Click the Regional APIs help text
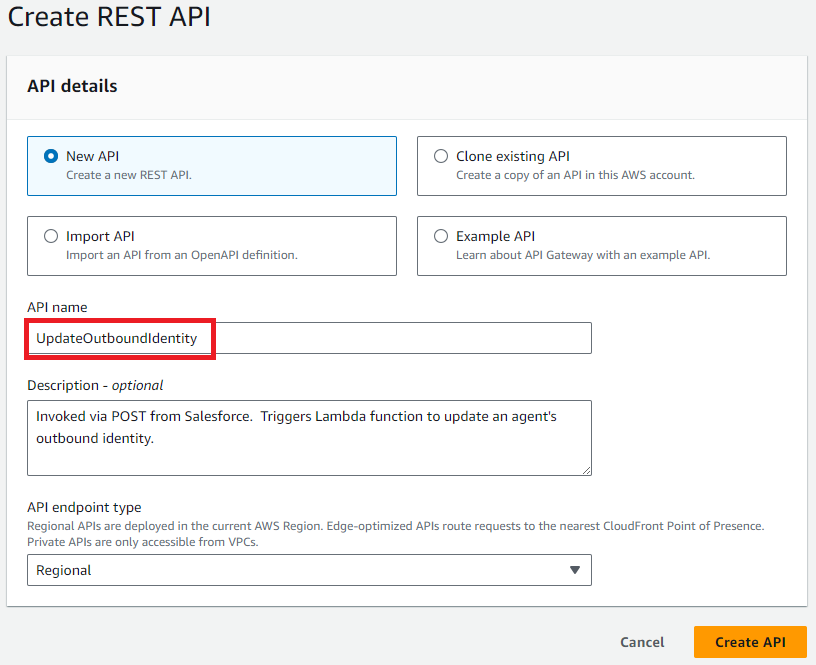 tap(396, 534)
